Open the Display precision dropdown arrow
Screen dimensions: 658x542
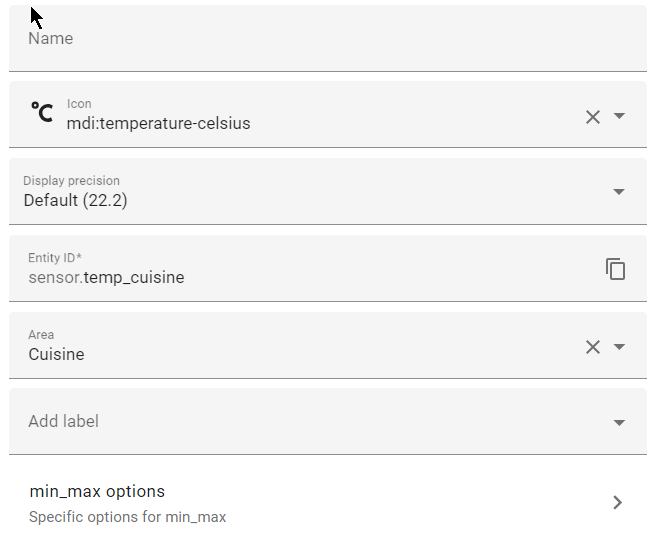pos(619,192)
